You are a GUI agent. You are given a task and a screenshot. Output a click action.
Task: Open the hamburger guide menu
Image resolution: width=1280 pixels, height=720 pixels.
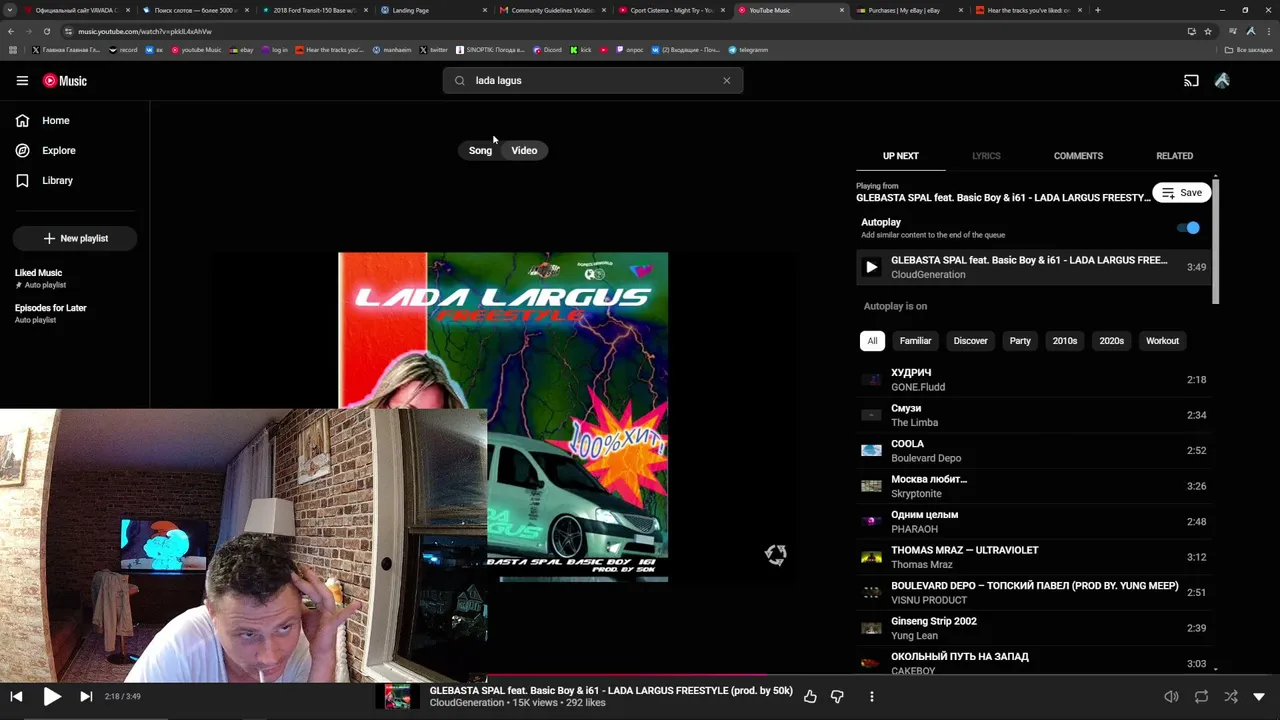coord(22,81)
